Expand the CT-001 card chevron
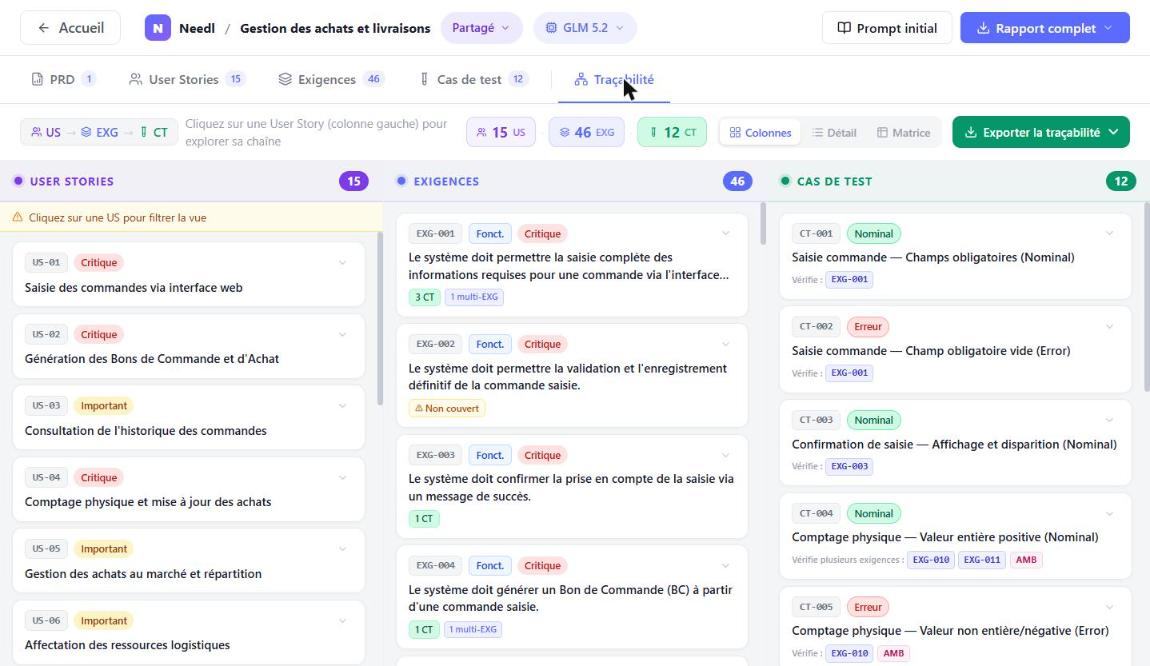Image resolution: width=1150 pixels, height=666 pixels. pos(1110,233)
